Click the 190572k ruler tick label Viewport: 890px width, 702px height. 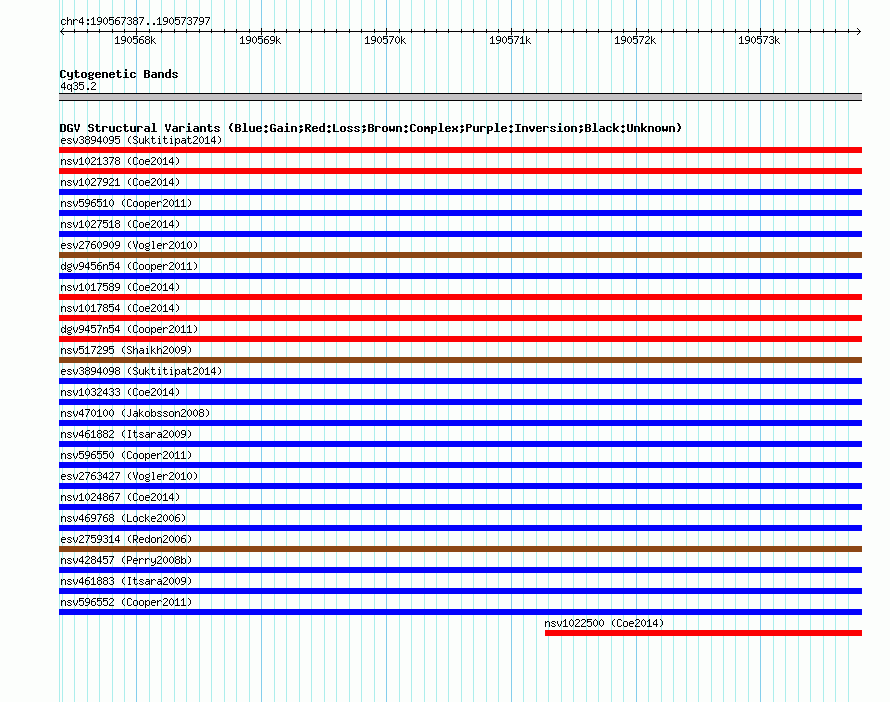[x=635, y=40]
